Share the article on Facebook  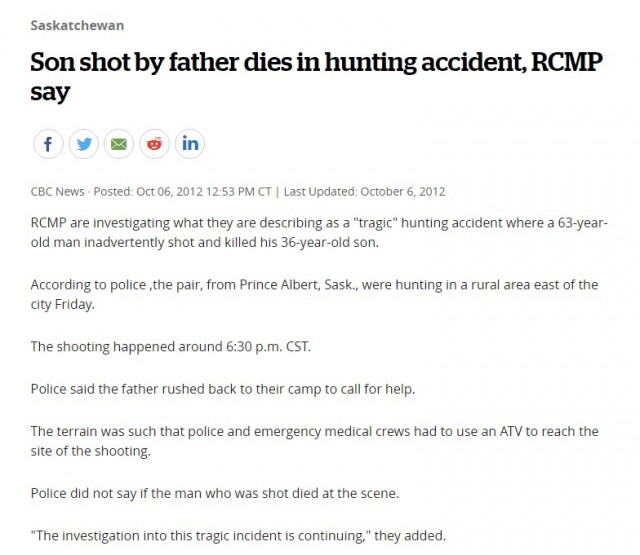pyautogui.click(x=48, y=144)
